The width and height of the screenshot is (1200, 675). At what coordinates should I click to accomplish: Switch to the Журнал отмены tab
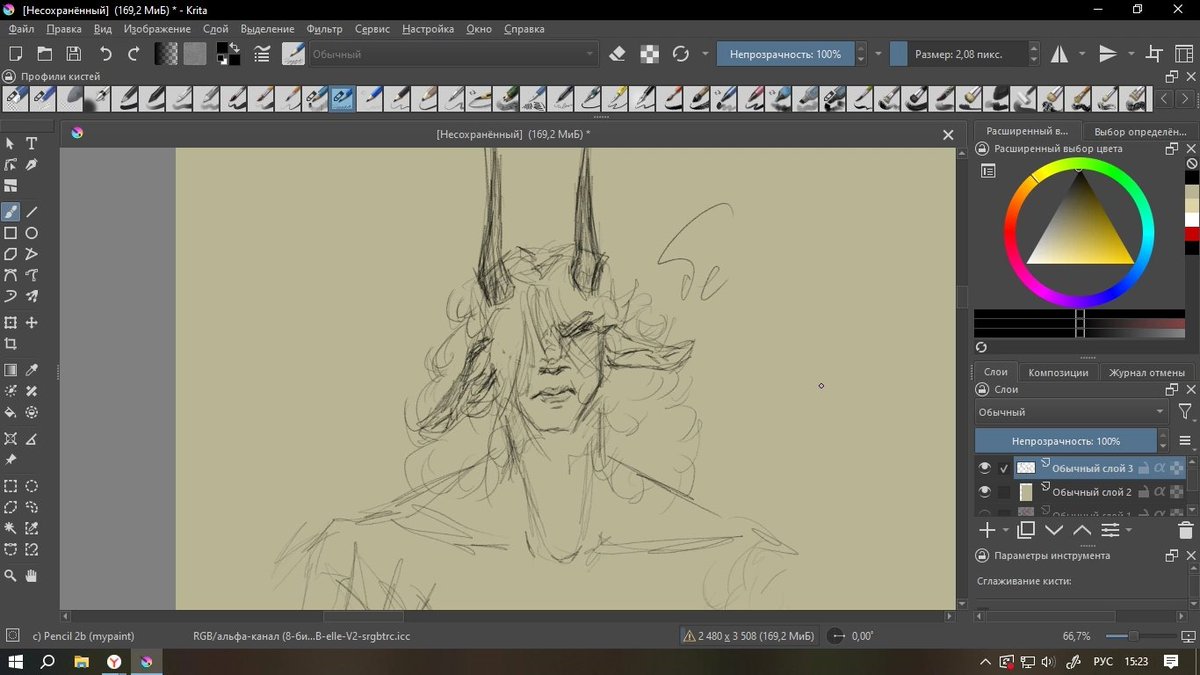coord(1146,372)
